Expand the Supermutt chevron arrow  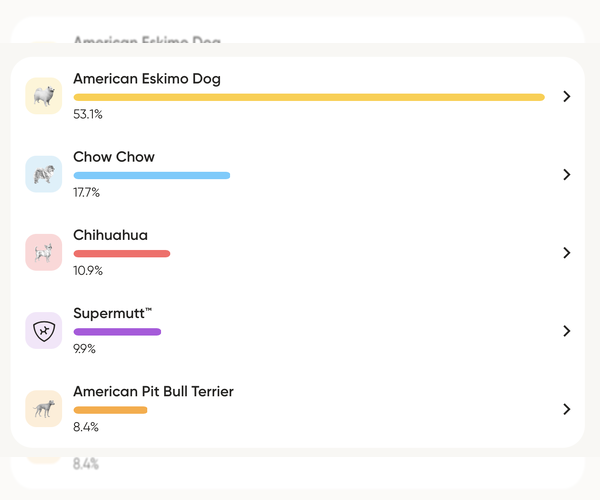point(567,330)
